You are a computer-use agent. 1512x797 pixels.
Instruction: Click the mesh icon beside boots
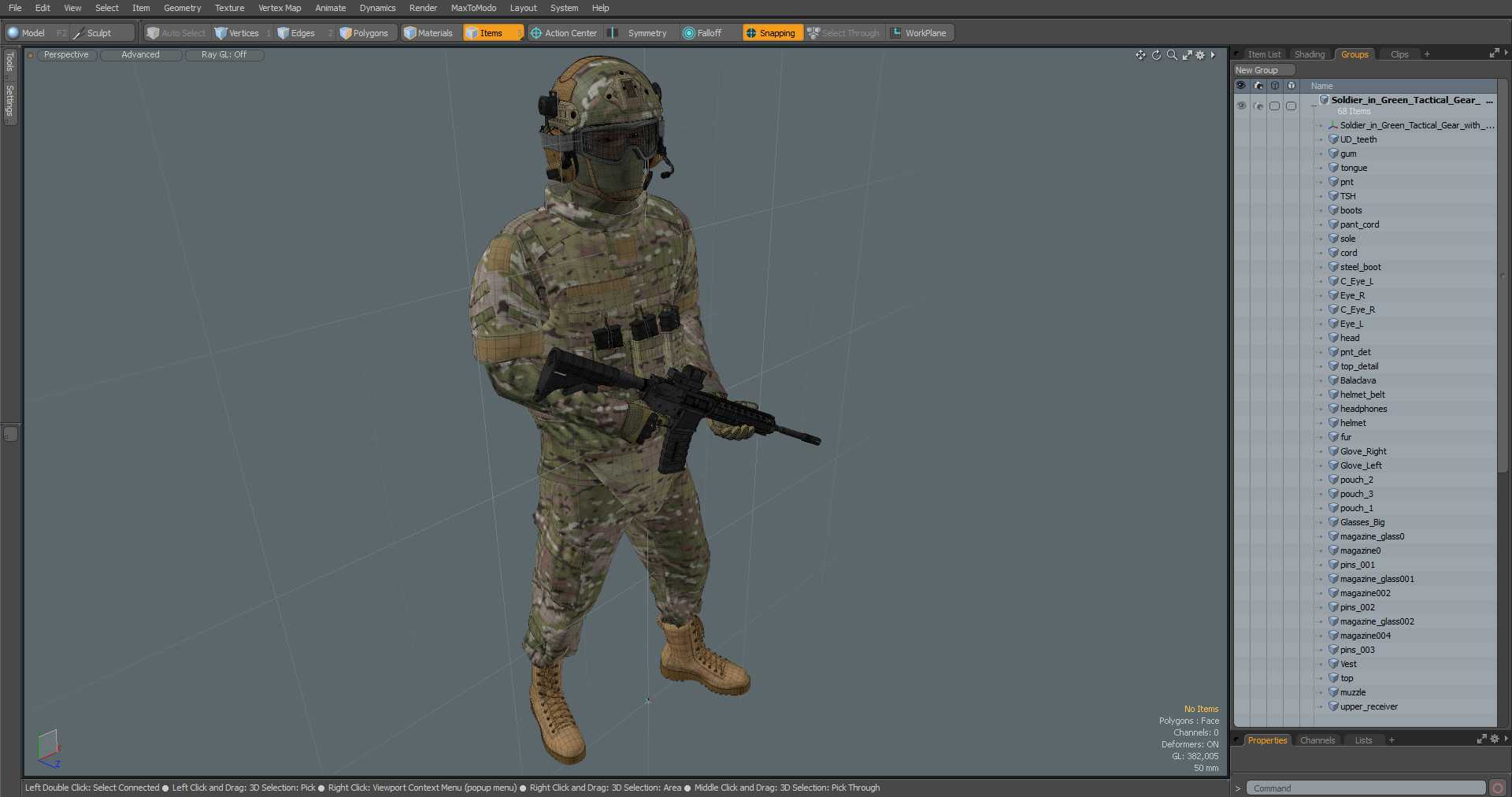tap(1333, 210)
